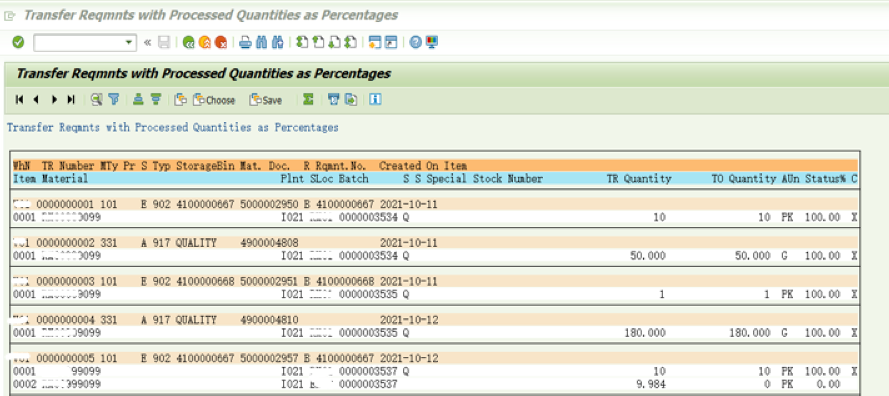Click the red Cancel icon
This screenshot has width=889, height=396.
tap(221, 43)
